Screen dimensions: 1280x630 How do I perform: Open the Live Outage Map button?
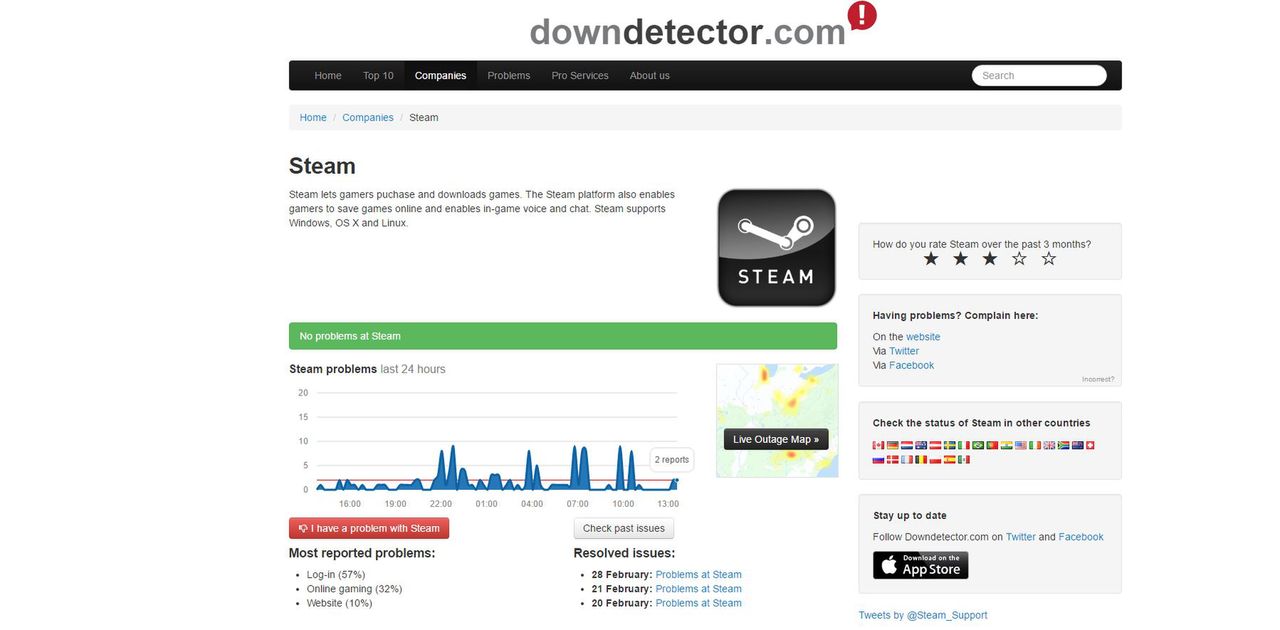[x=776, y=439]
